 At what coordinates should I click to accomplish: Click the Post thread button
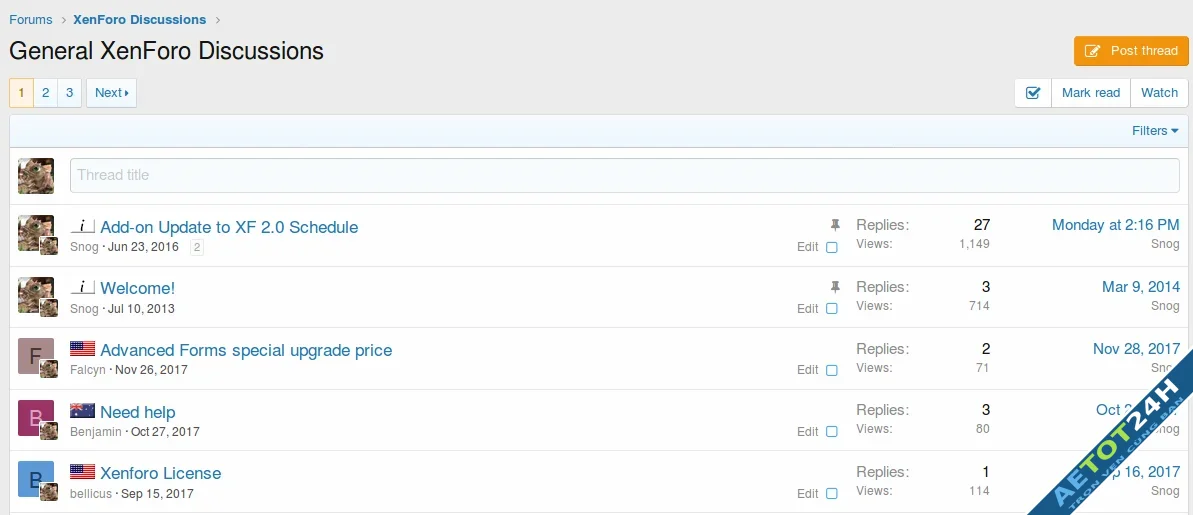(x=1131, y=51)
